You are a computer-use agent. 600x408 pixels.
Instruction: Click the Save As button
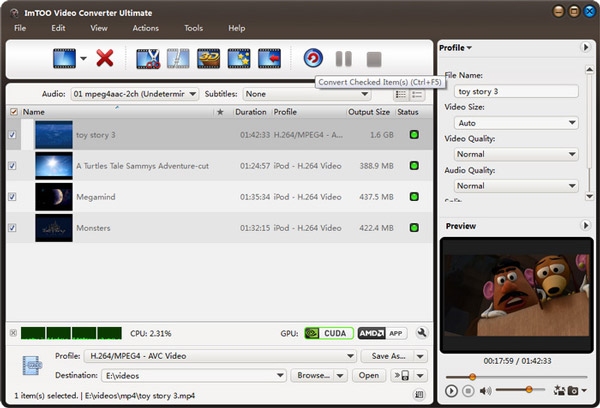pos(388,356)
